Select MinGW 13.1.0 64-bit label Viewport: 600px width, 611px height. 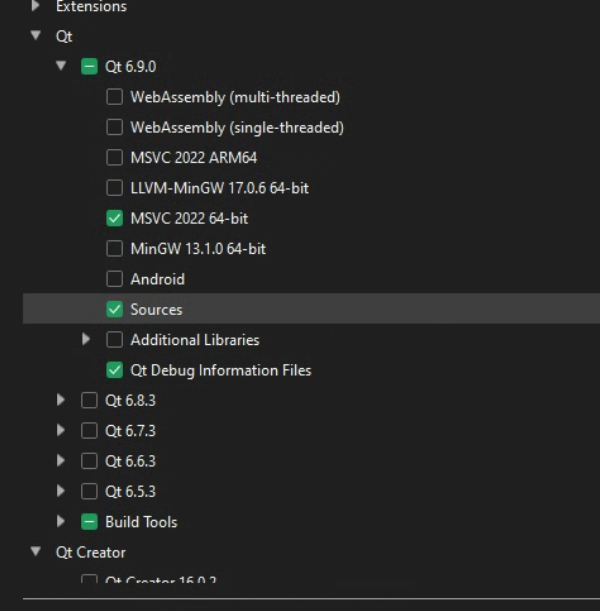coord(198,249)
